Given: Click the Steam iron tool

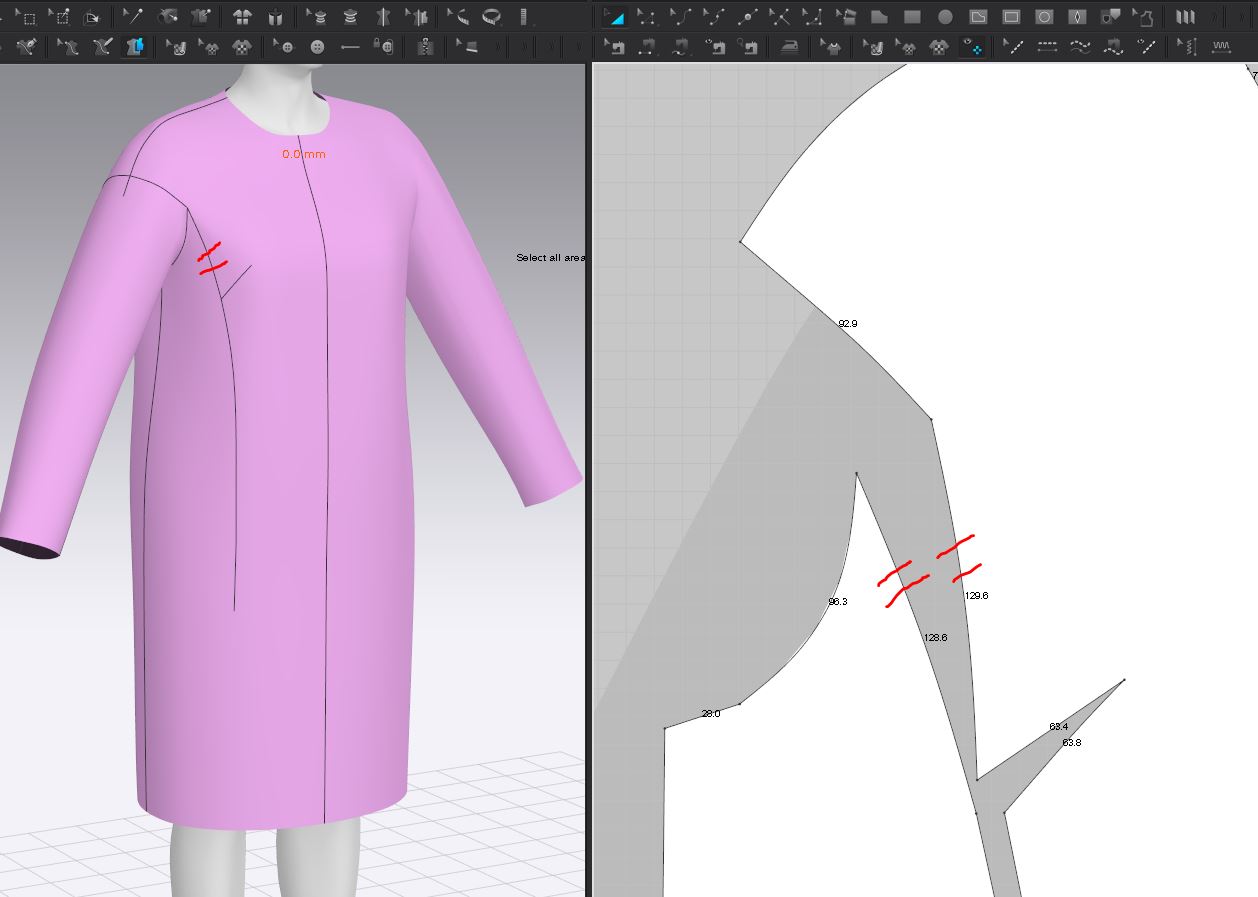Looking at the screenshot, I should point(790,46).
